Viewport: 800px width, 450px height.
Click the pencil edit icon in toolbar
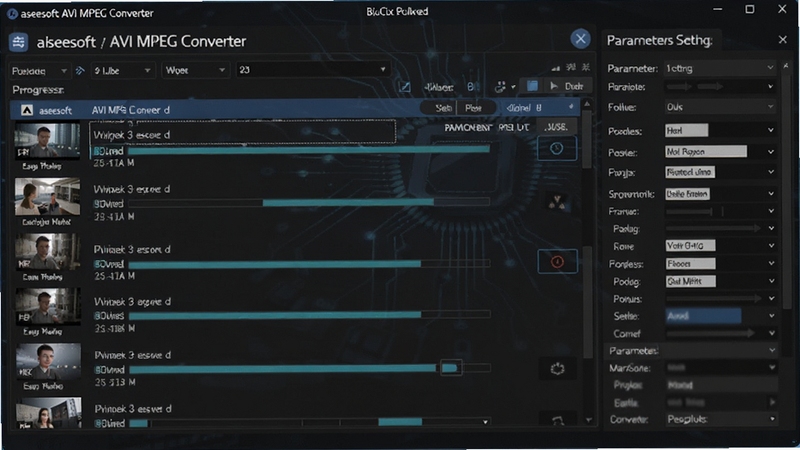405,87
